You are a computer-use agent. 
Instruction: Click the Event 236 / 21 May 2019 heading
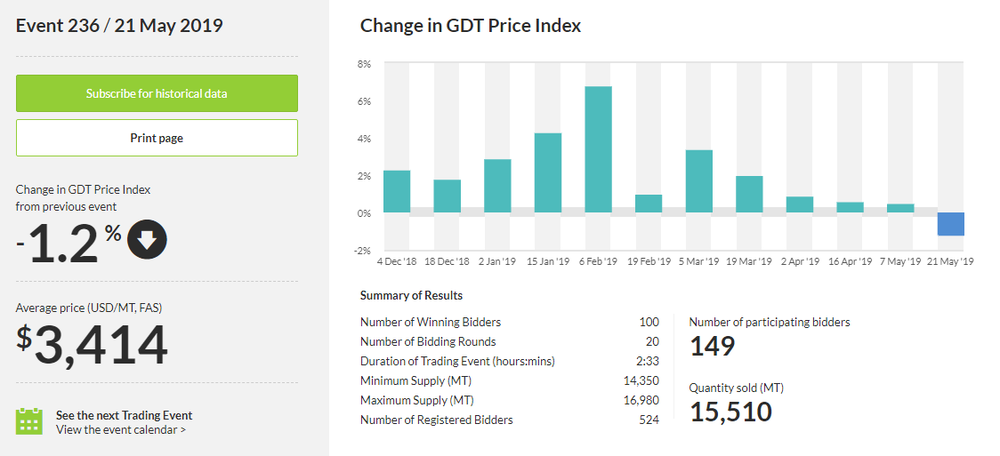point(119,25)
